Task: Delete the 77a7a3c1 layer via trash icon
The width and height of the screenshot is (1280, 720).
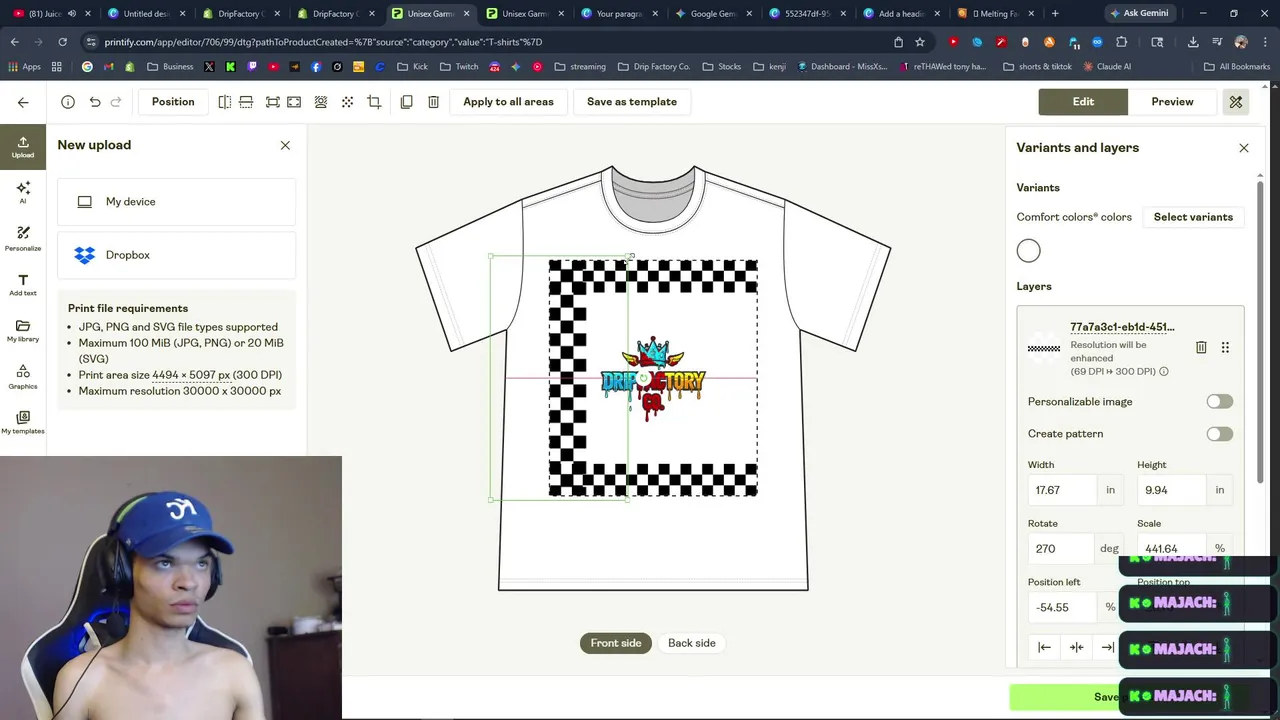Action: 1201,347
